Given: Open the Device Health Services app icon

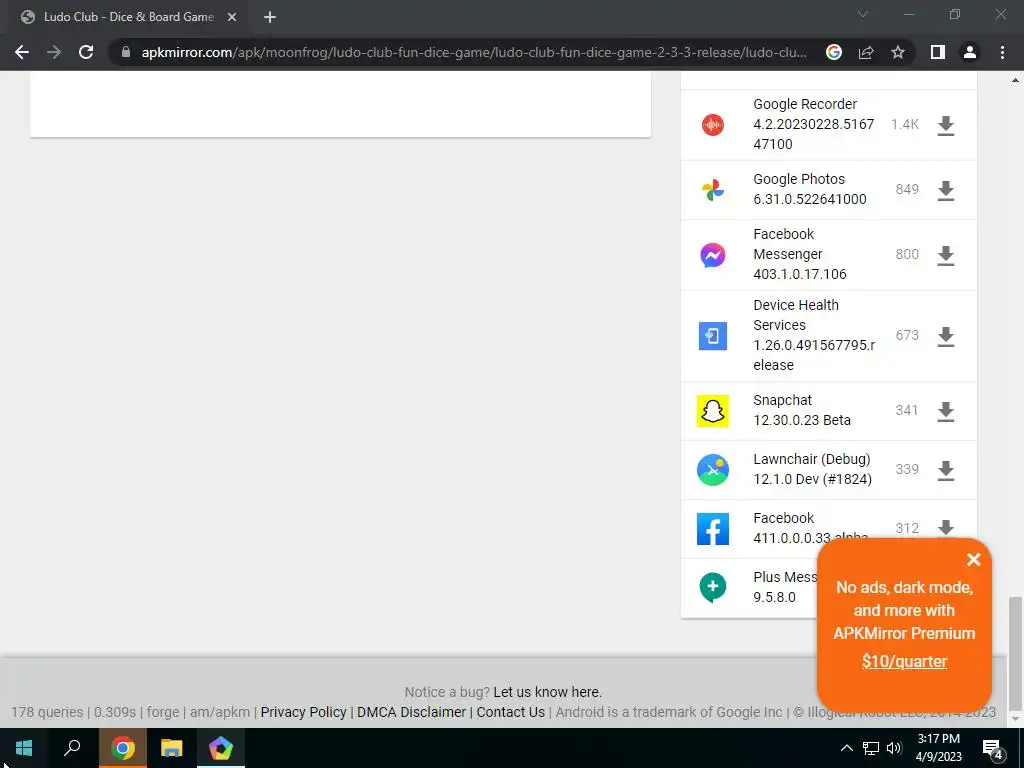Looking at the screenshot, I should (x=712, y=336).
